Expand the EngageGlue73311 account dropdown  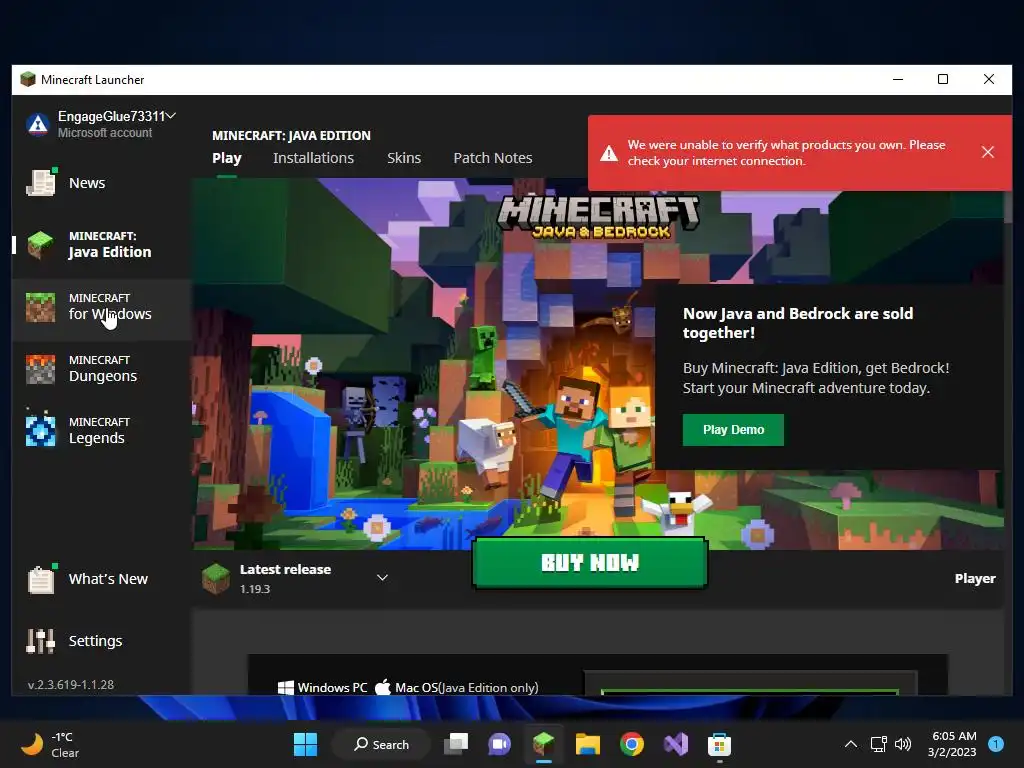pyautogui.click(x=170, y=116)
